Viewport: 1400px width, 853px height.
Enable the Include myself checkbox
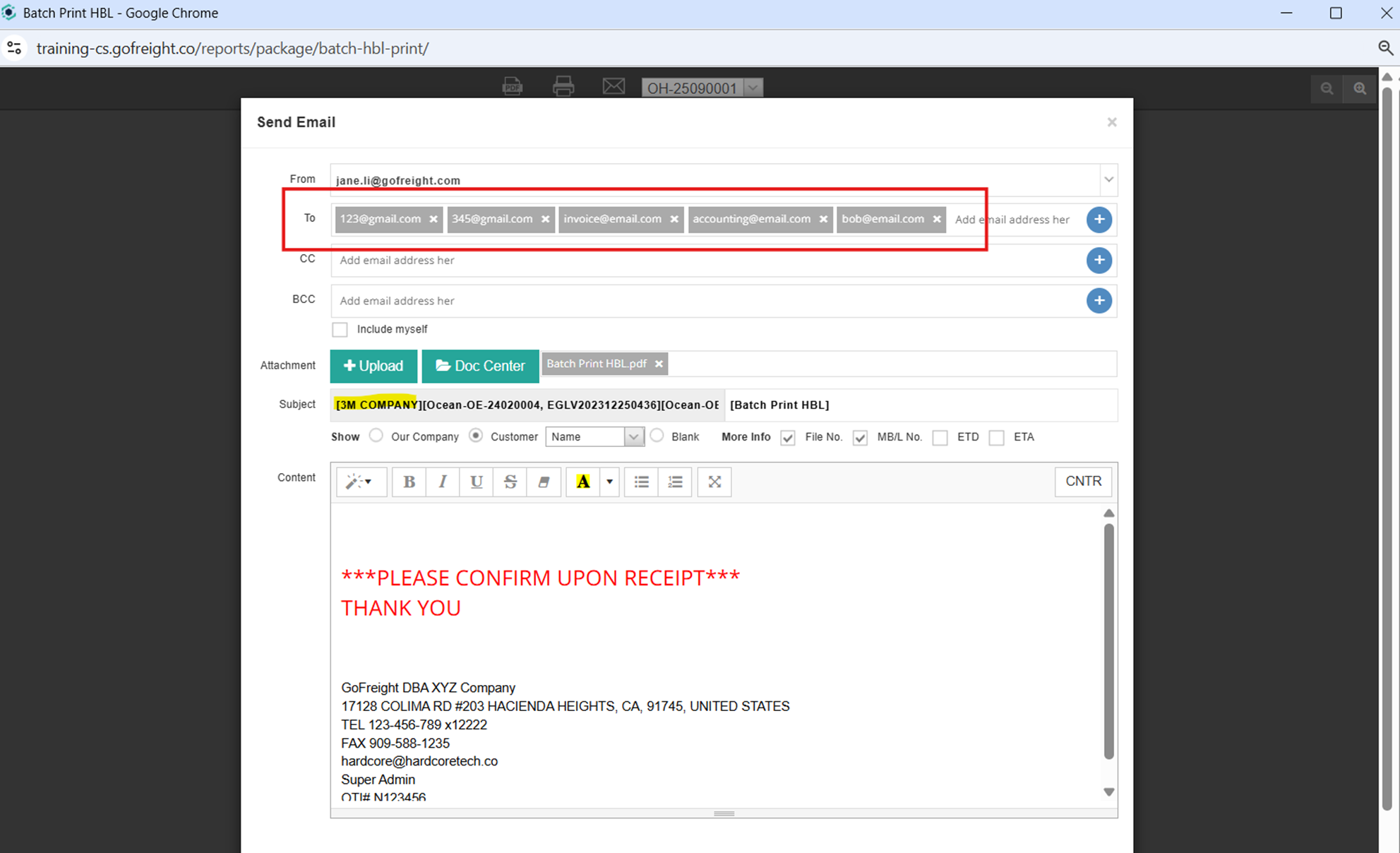[340, 329]
